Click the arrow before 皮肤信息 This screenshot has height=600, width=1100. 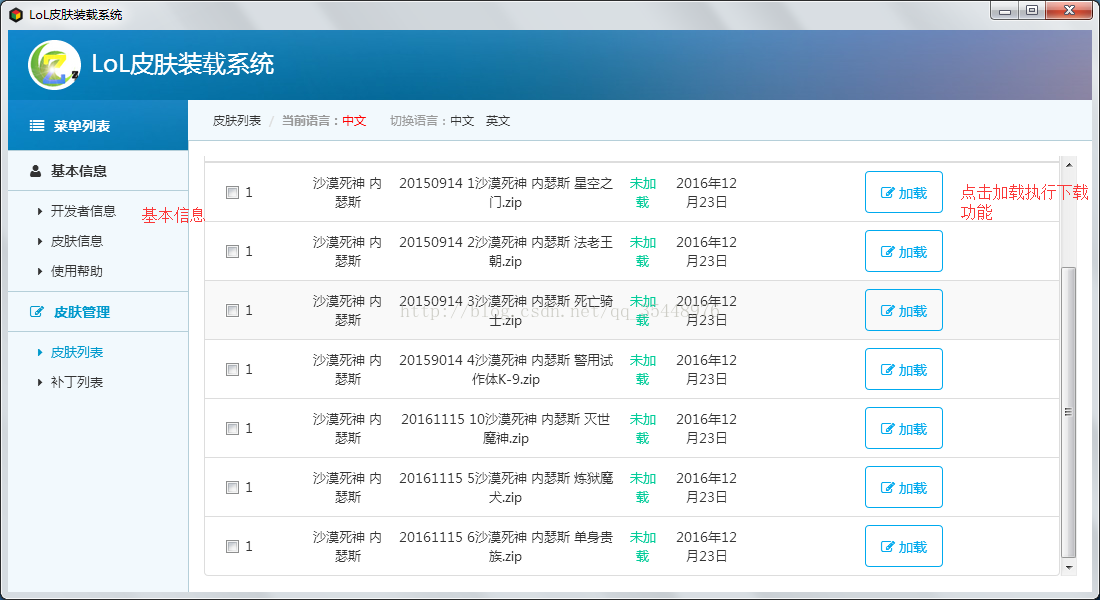[40, 241]
